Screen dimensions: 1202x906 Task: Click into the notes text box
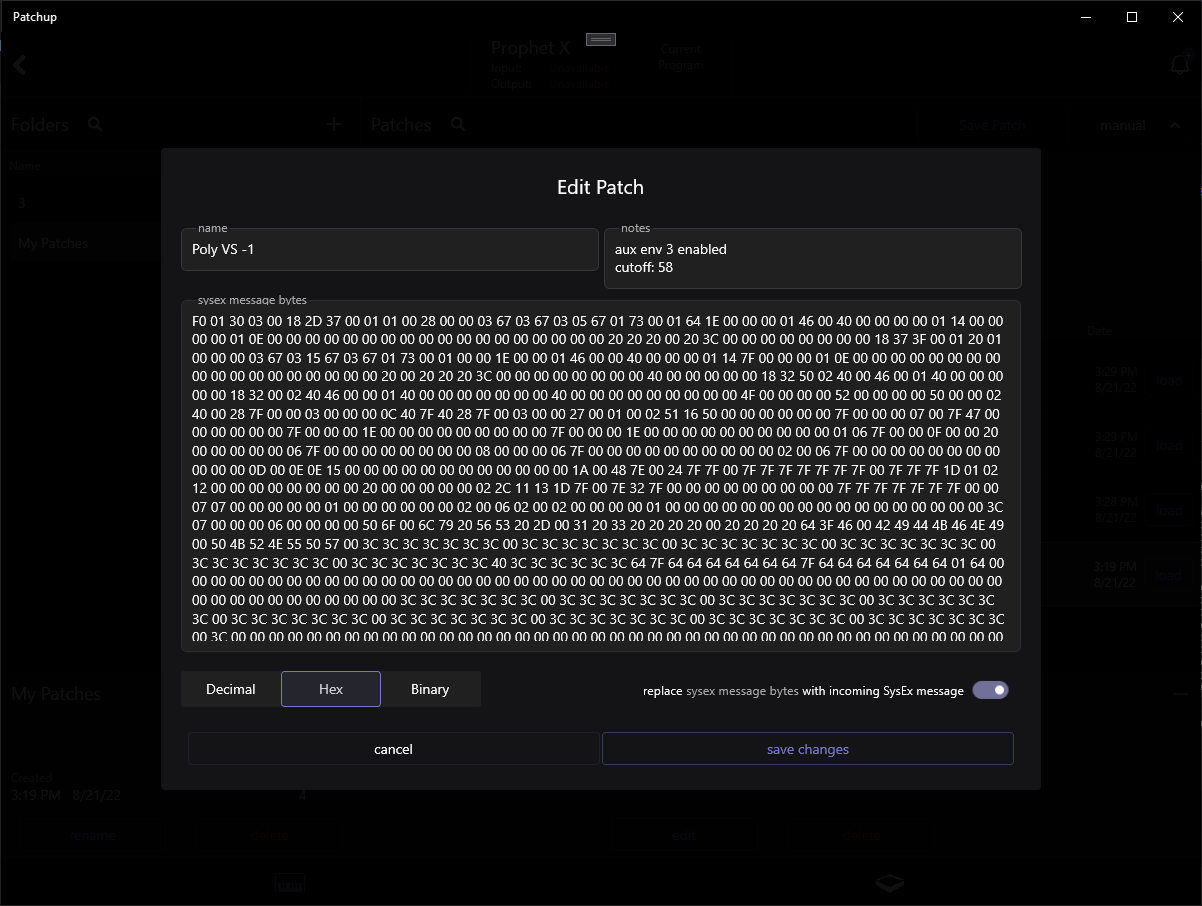click(812, 258)
